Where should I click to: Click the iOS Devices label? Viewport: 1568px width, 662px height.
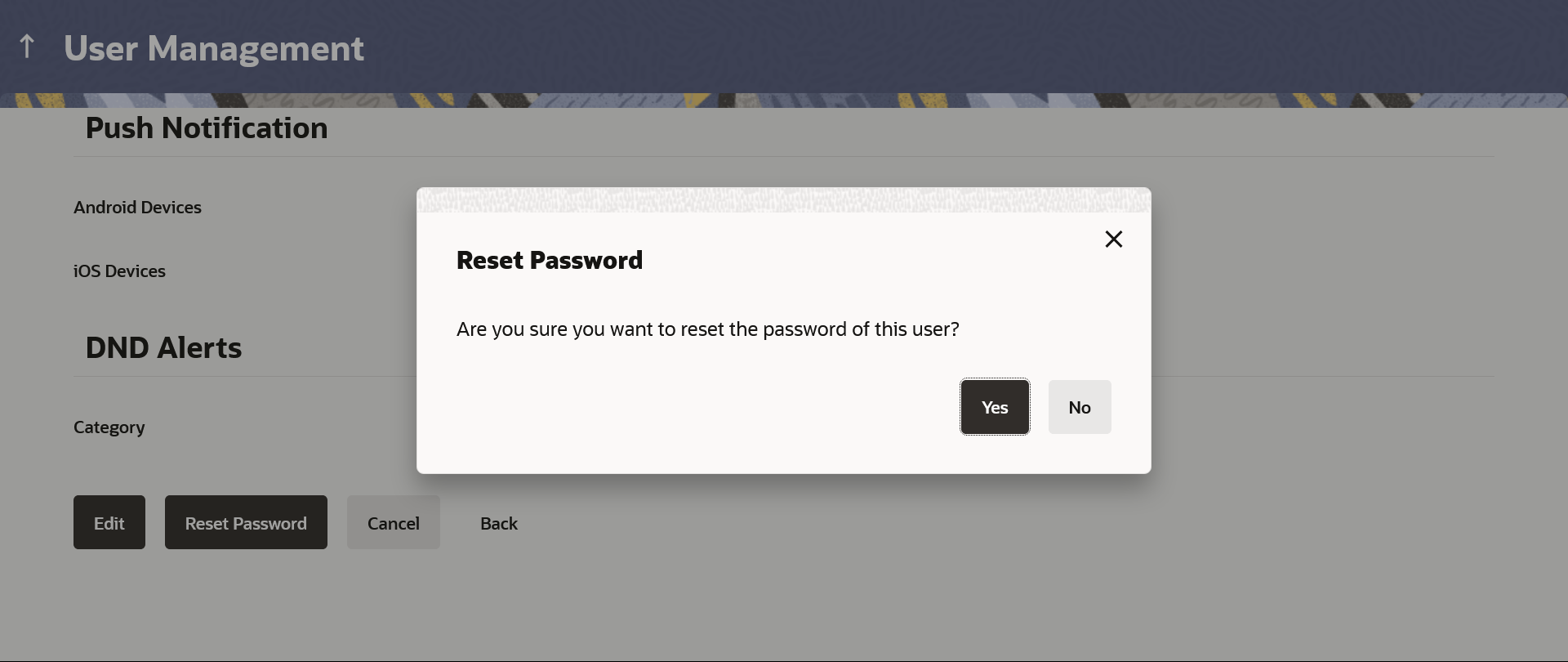click(x=119, y=271)
